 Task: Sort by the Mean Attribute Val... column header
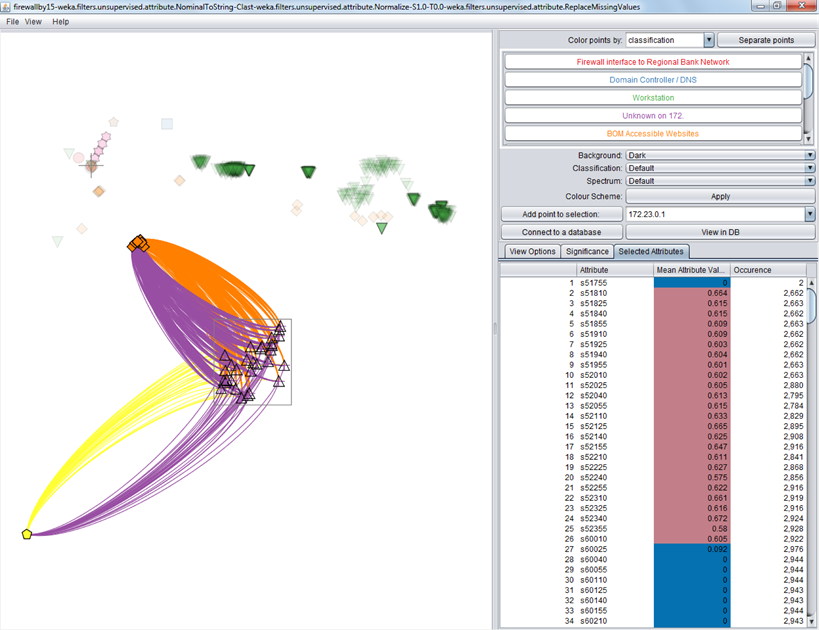pos(692,270)
